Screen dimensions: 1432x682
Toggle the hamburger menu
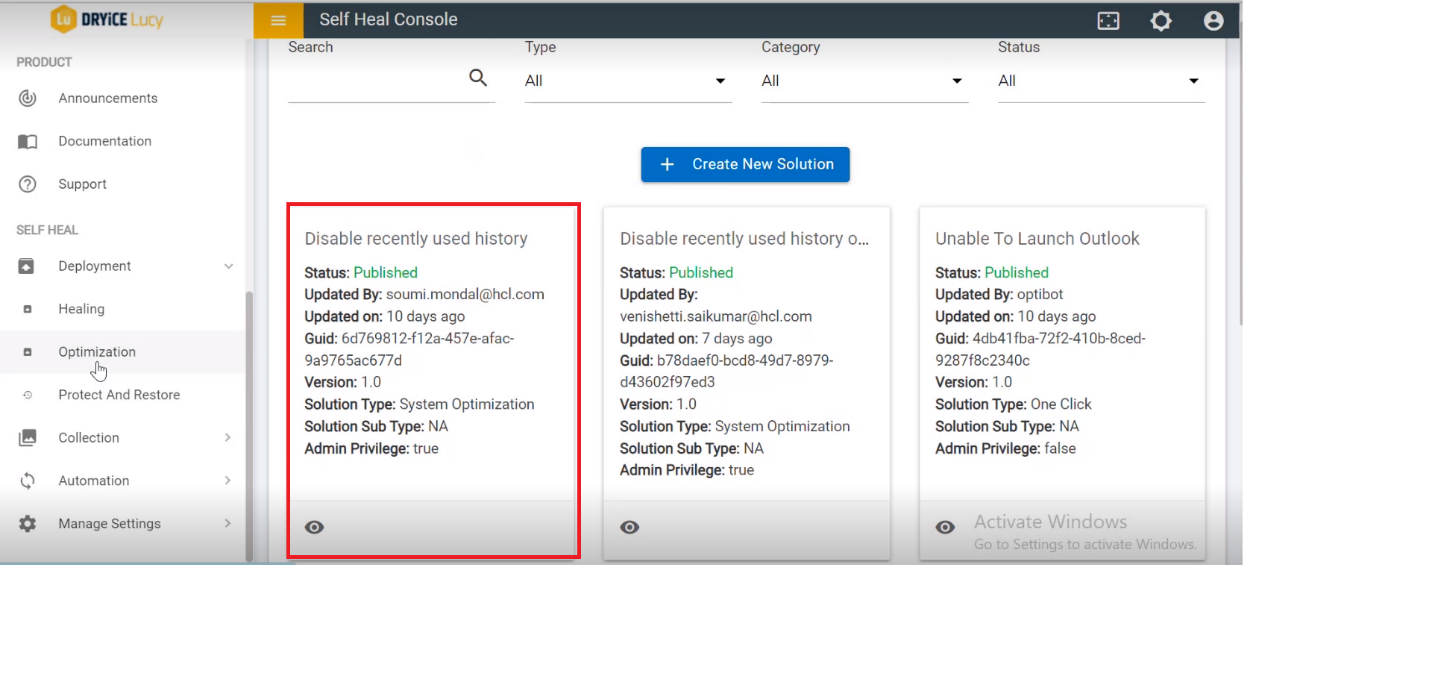point(278,19)
